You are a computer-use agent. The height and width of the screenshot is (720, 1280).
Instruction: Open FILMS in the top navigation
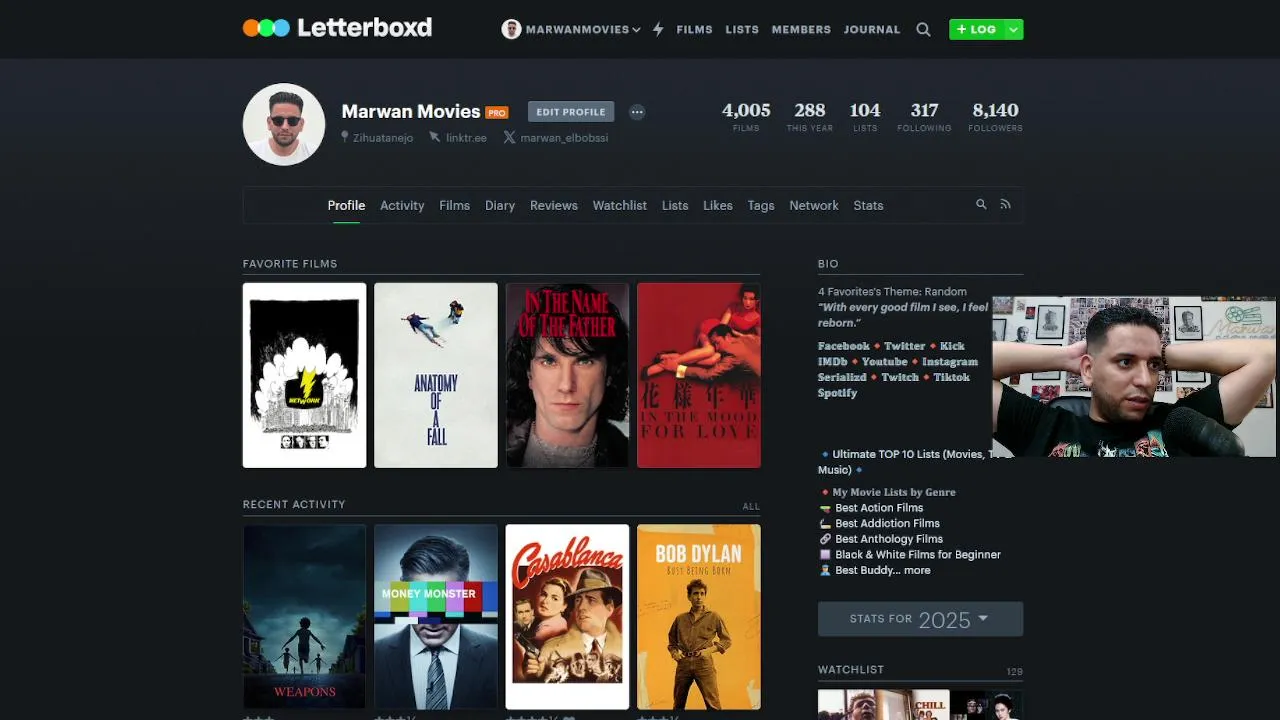coord(694,29)
